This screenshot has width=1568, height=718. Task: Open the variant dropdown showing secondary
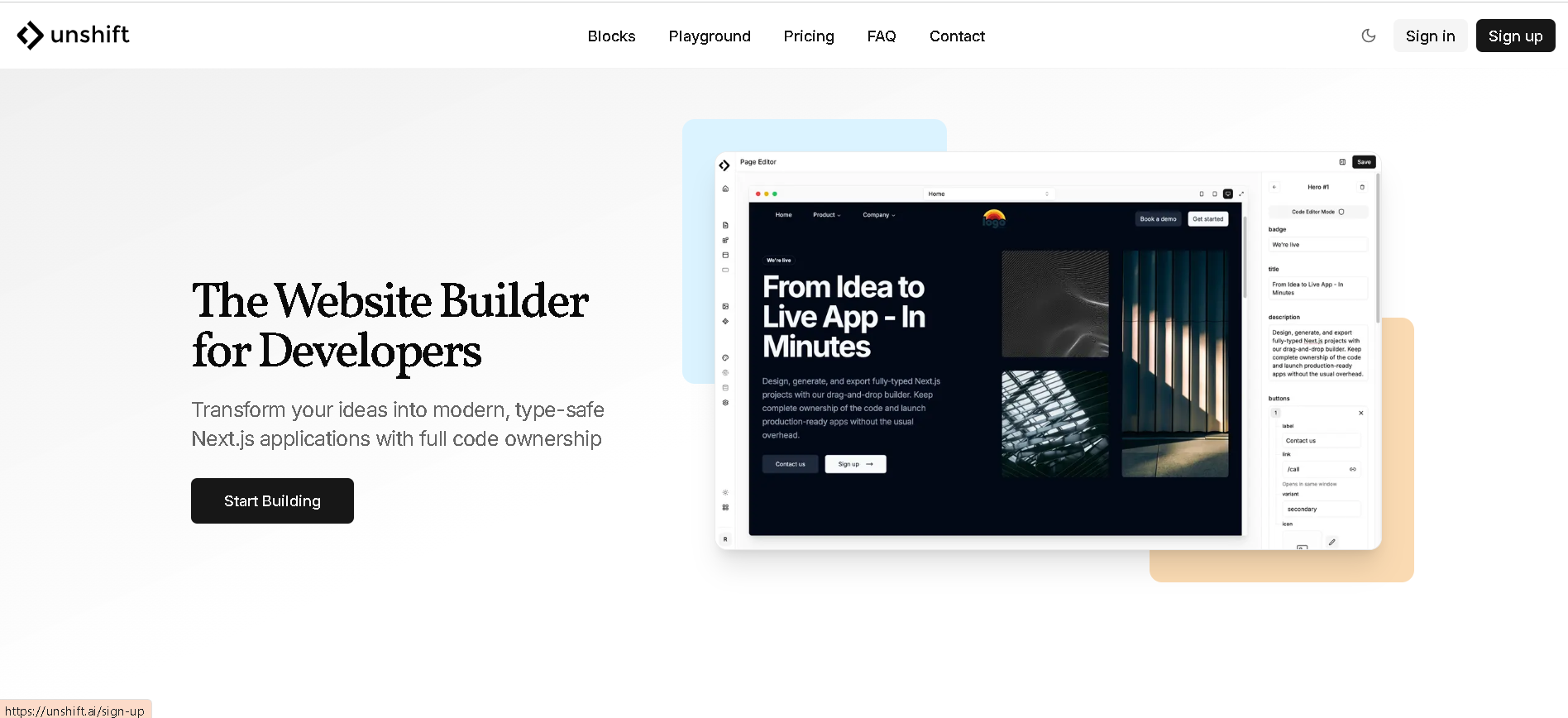[x=1321, y=509]
